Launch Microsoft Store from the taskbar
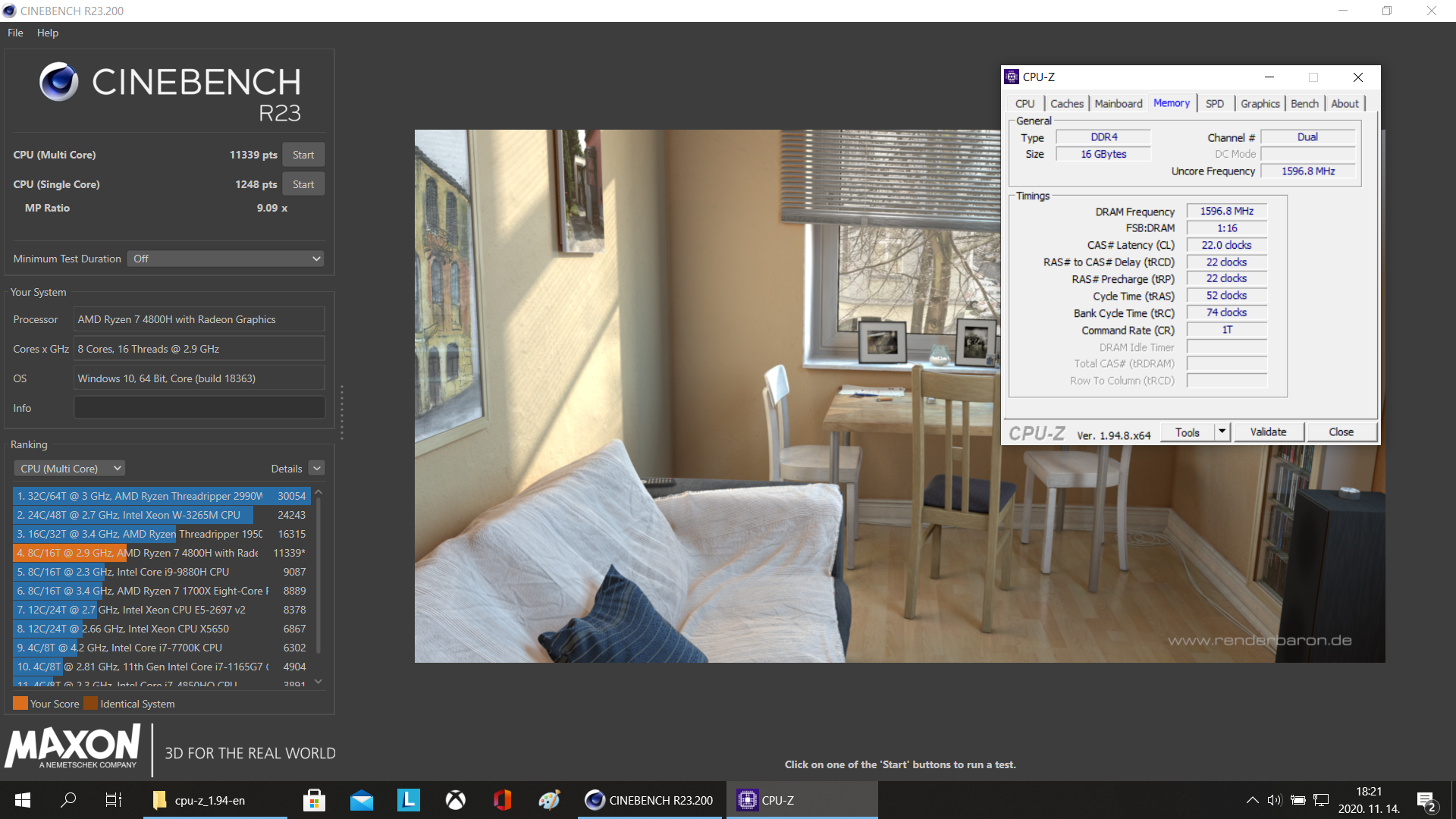Screen dimensions: 1456x819 pos(314,800)
